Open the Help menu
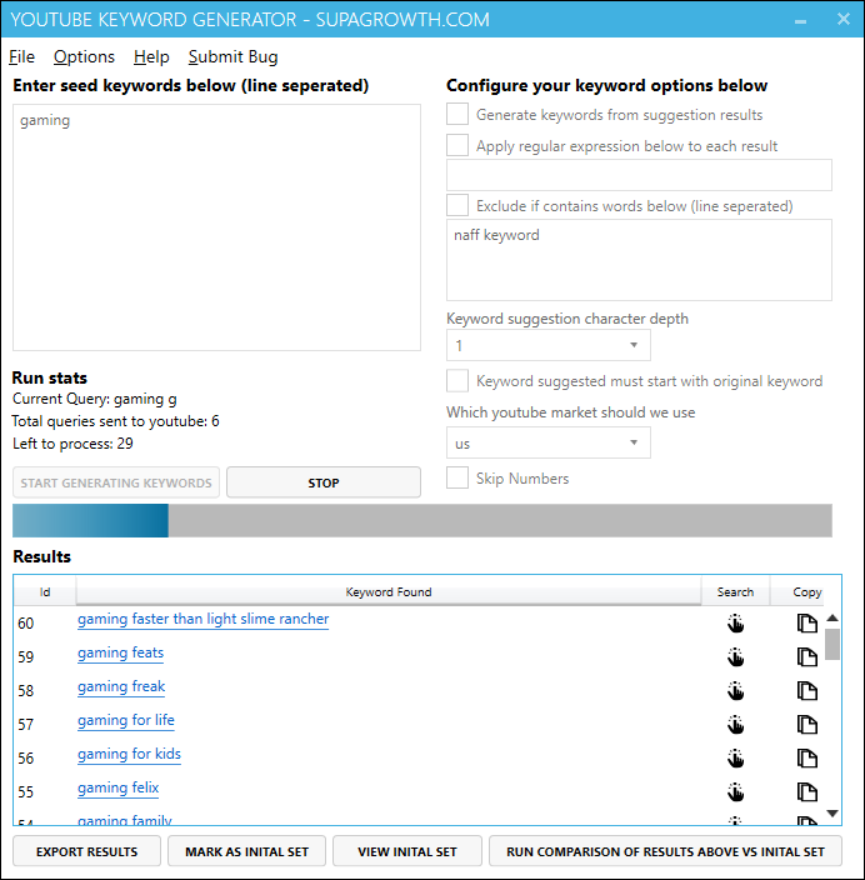Viewport: 865px width, 880px height. [x=152, y=57]
